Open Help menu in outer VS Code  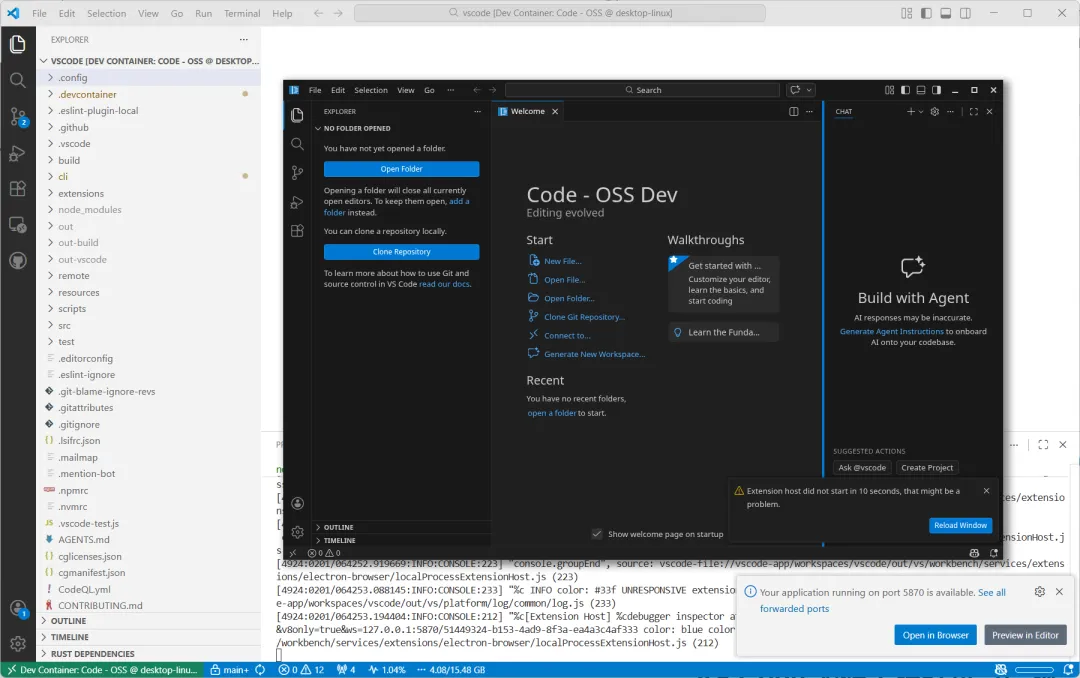pyautogui.click(x=282, y=13)
